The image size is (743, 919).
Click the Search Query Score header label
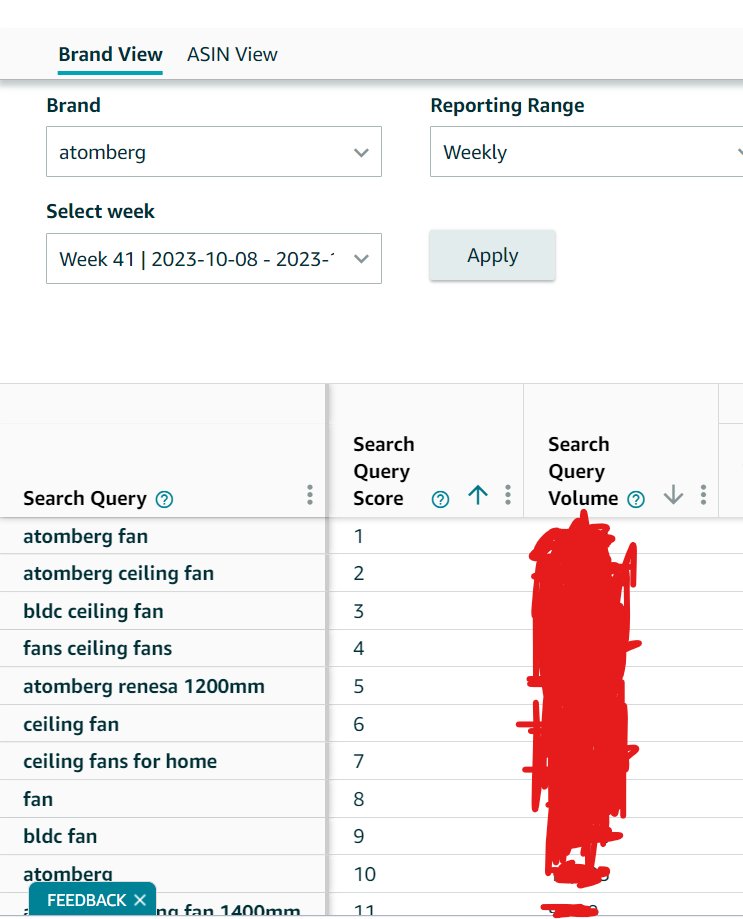point(383,471)
